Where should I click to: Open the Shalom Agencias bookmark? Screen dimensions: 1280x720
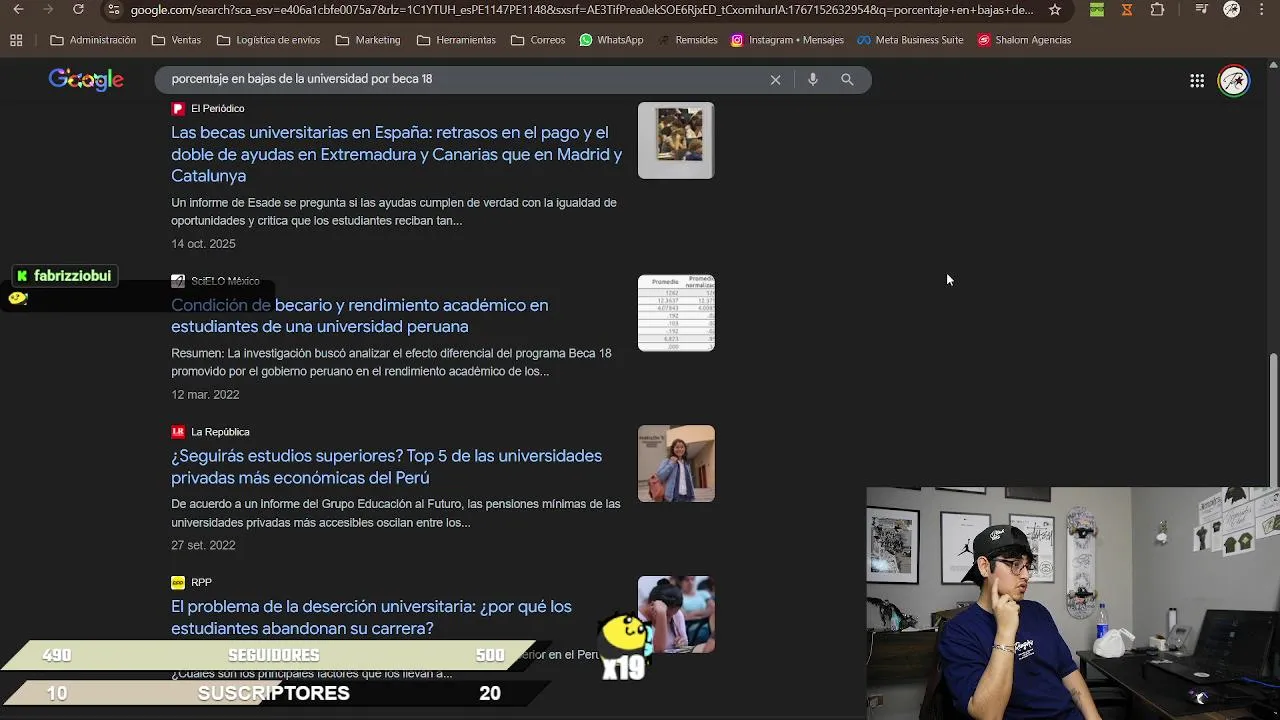1024,40
